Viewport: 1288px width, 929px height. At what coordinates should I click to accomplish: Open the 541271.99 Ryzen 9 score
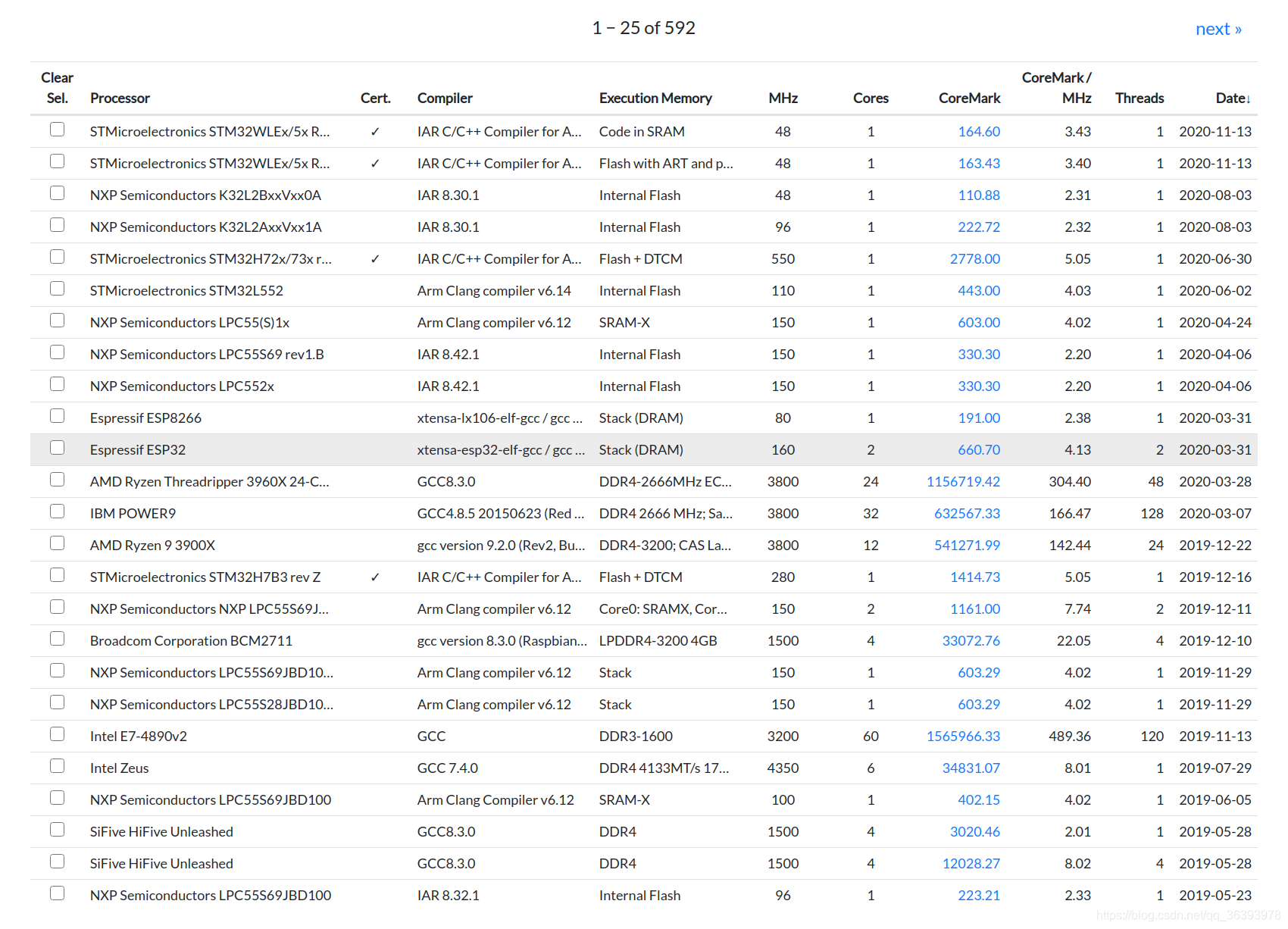(x=967, y=545)
